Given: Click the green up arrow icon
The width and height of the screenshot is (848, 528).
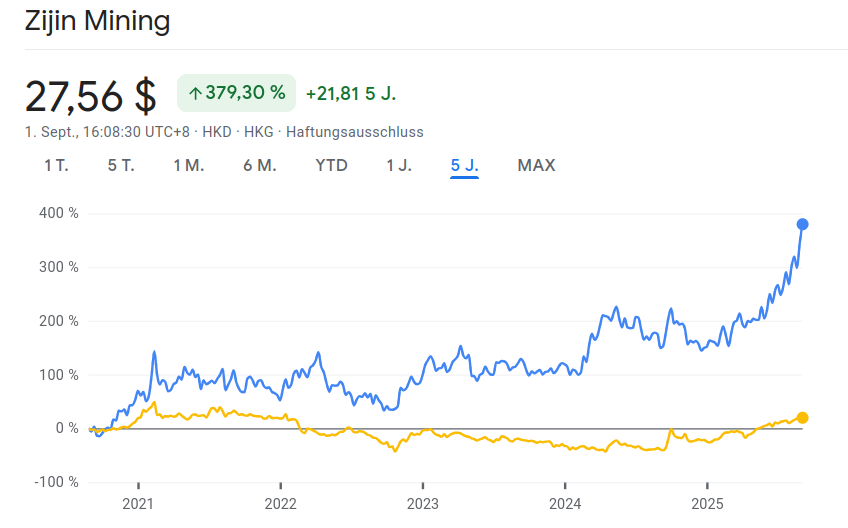Looking at the screenshot, I should coord(195,93).
